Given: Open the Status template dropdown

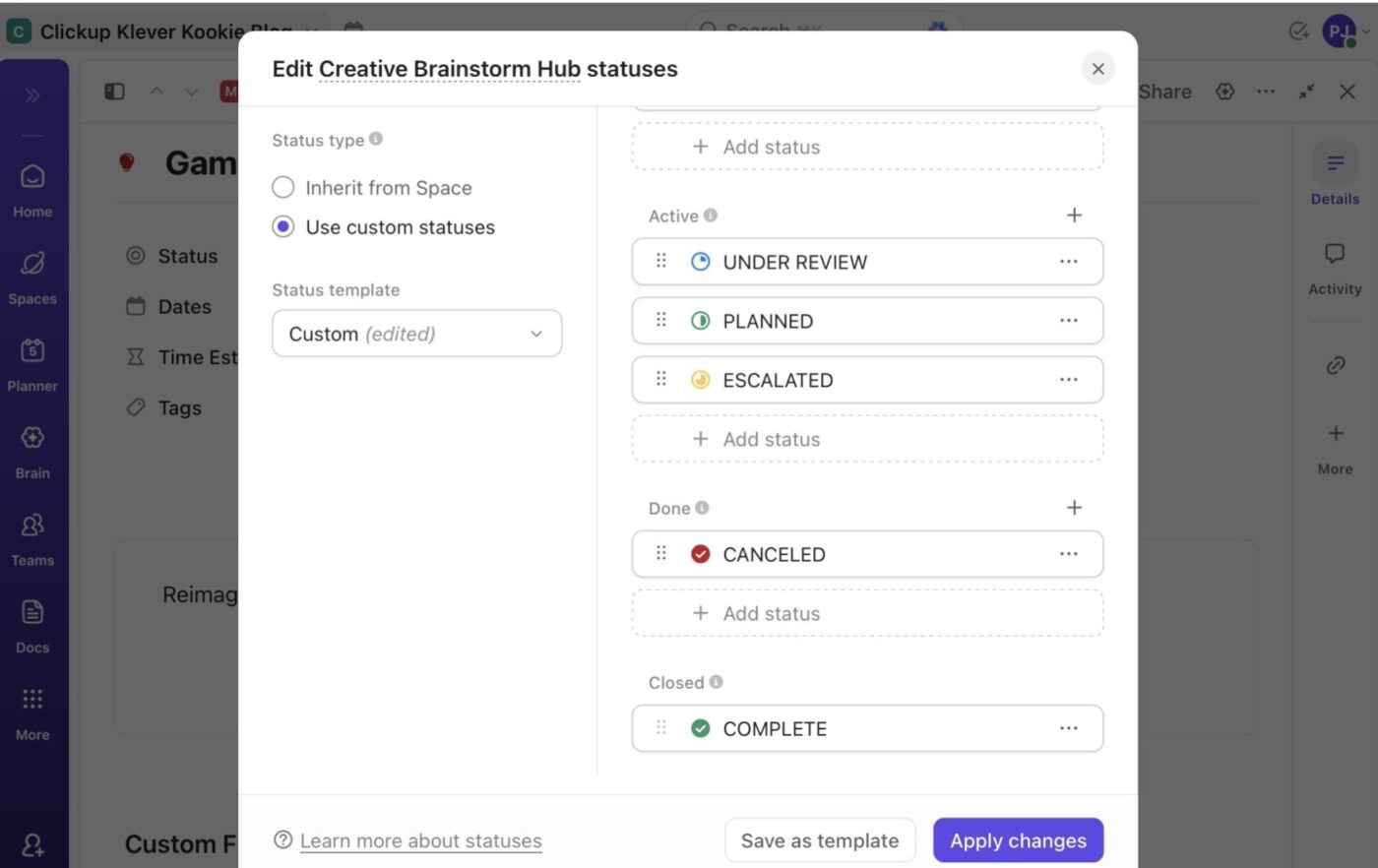Looking at the screenshot, I should (416, 334).
